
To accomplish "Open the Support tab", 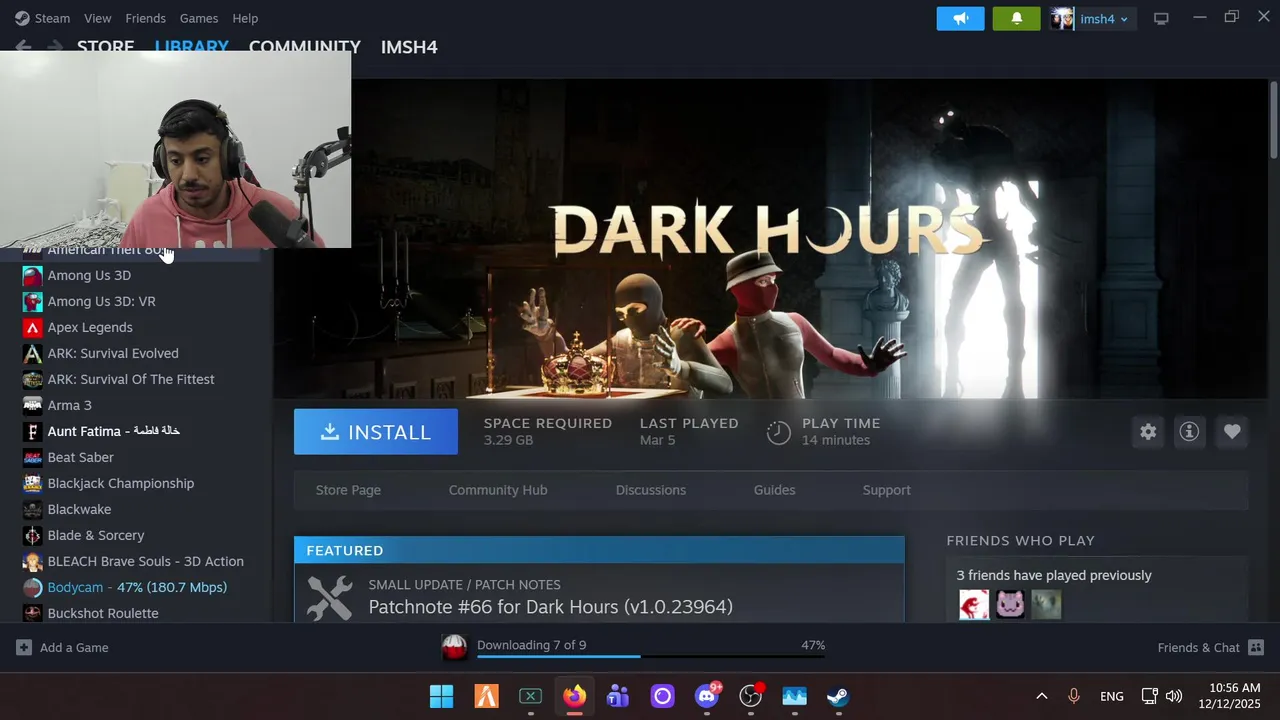I will point(886,490).
